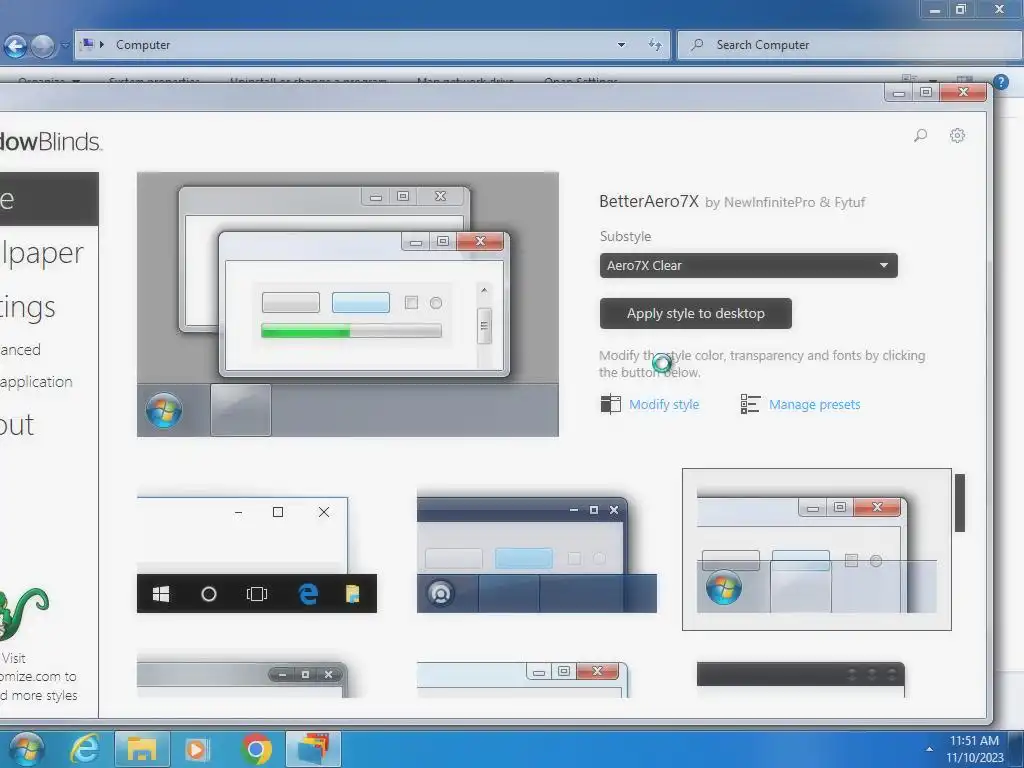Viewport: 1024px width, 768px height.
Task: Click the Manage presets list icon
Action: tap(750, 404)
